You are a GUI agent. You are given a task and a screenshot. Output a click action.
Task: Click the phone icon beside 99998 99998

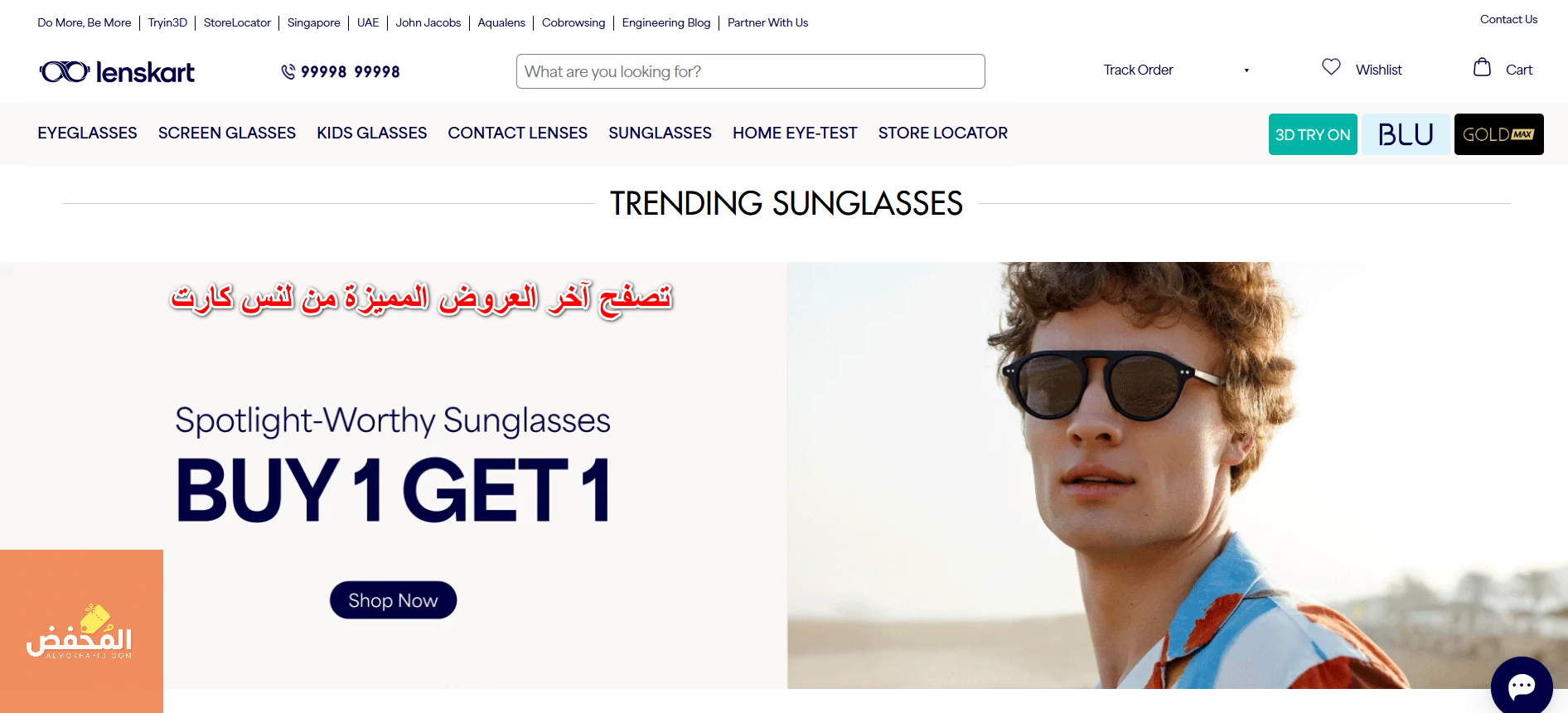click(288, 72)
